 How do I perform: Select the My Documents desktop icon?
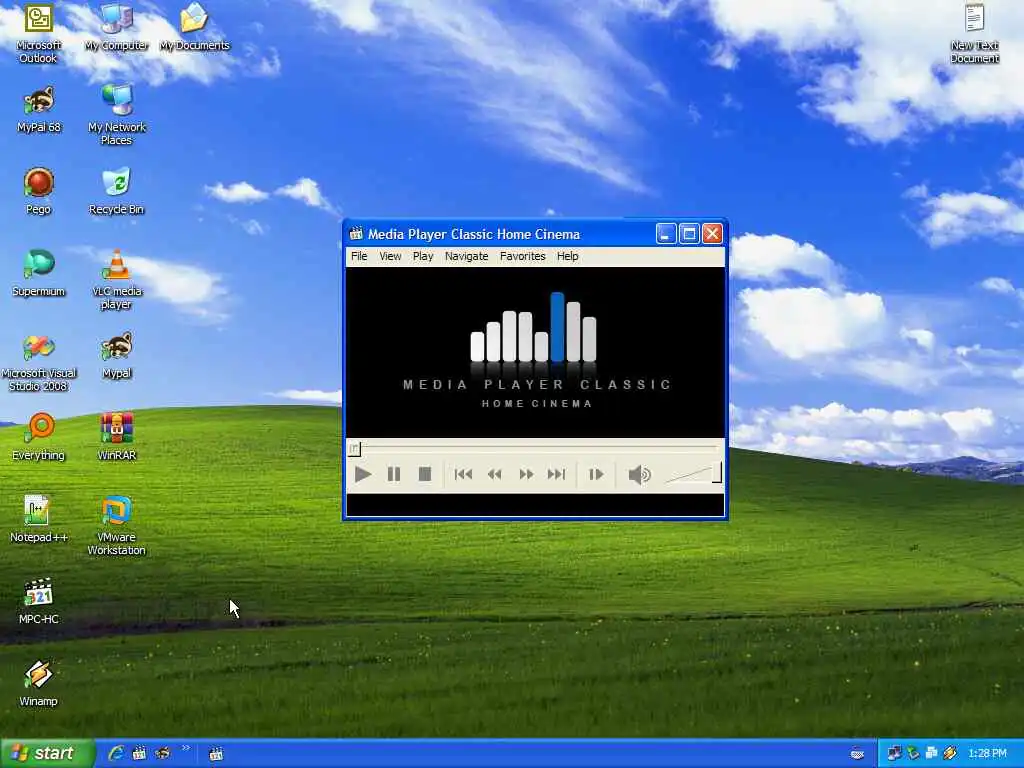point(195,27)
